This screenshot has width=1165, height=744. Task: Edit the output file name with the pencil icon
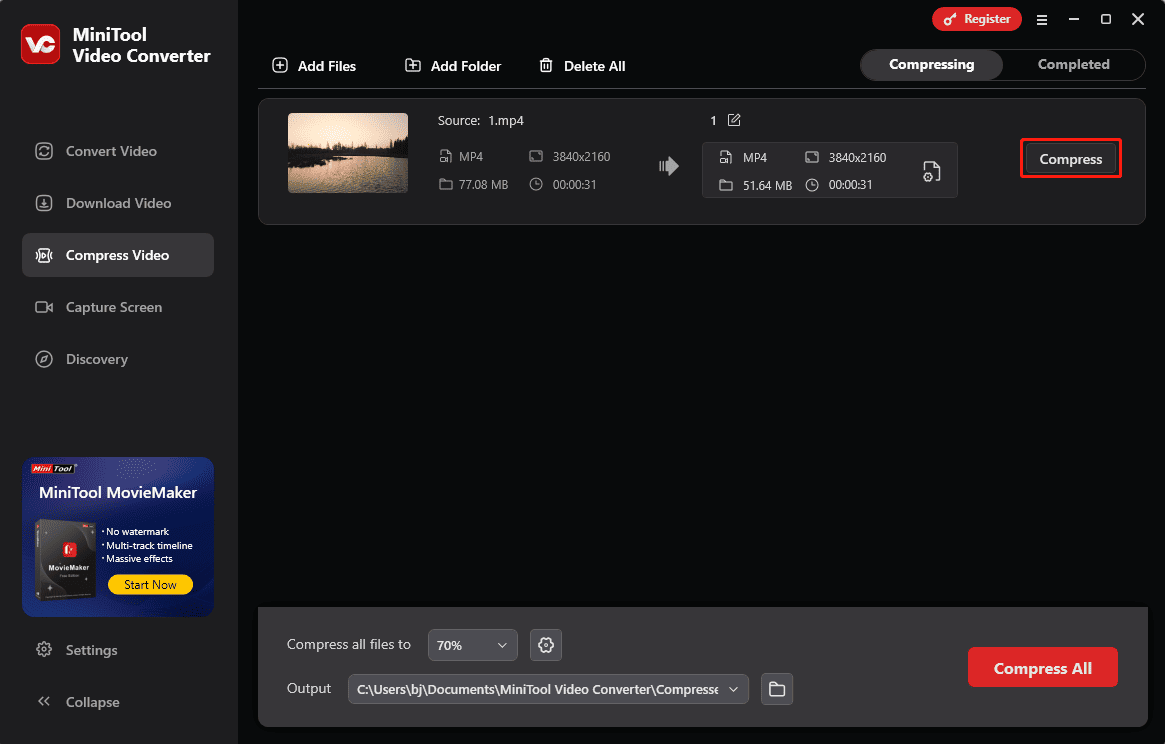coord(734,120)
